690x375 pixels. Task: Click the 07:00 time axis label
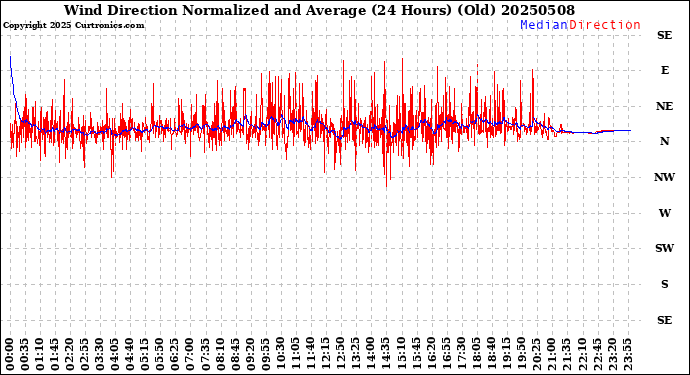point(190,354)
